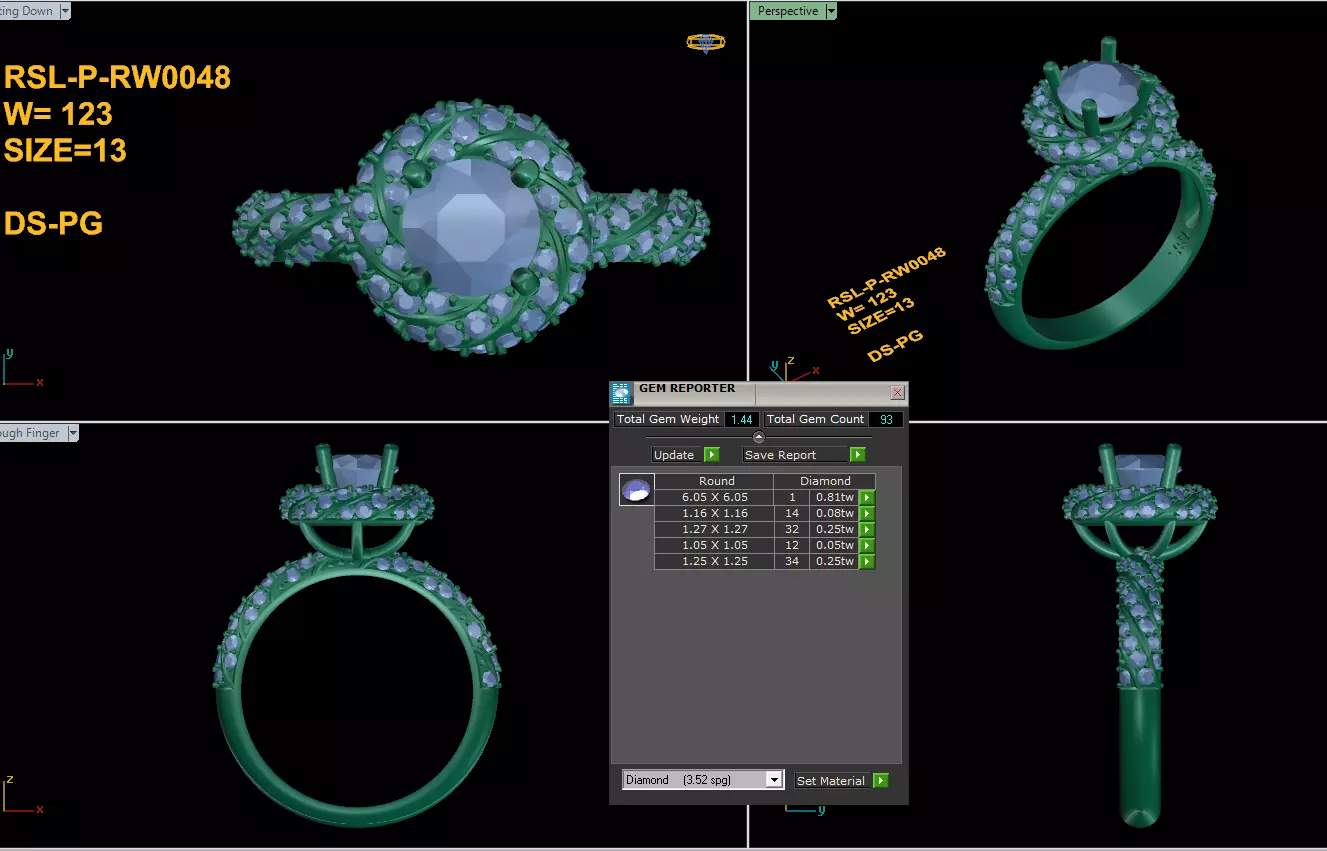Screen dimensions: 1327x851
Task: Click the green arrow on the 1.27 X 1.27 row
Action: pos(867,529)
